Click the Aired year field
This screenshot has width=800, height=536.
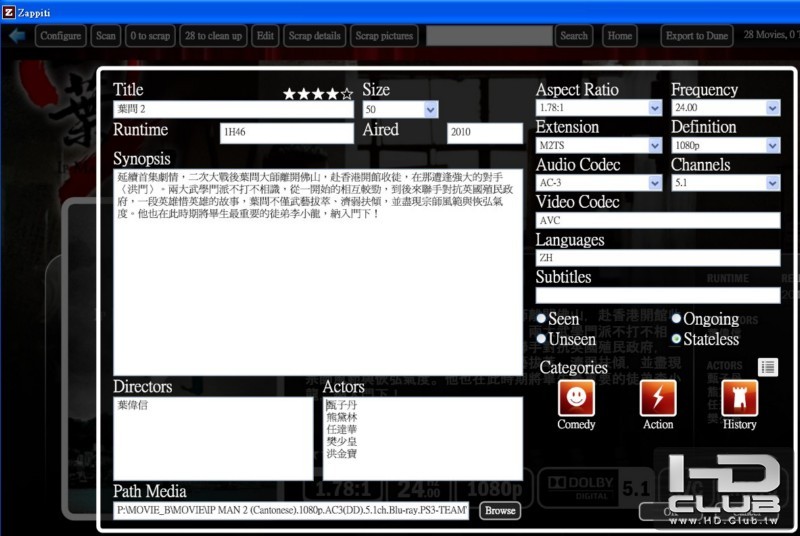[485, 133]
